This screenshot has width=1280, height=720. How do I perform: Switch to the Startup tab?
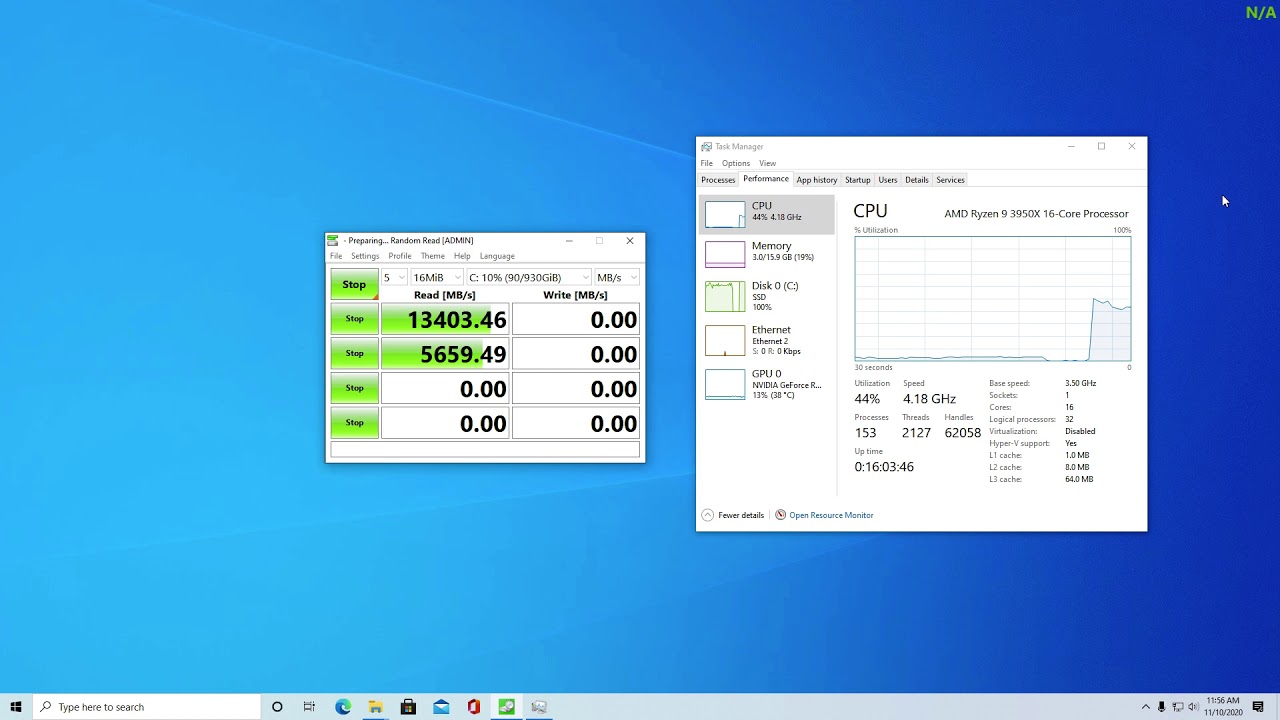pyautogui.click(x=858, y=180)
